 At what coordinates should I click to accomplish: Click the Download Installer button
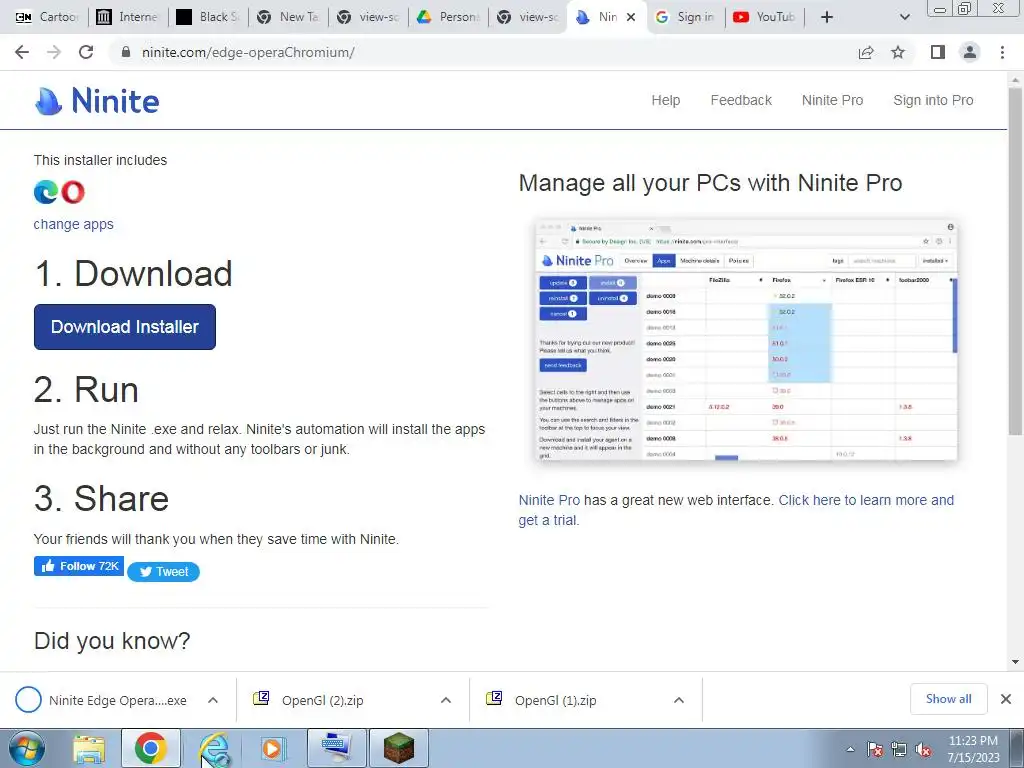pos(125,327)
